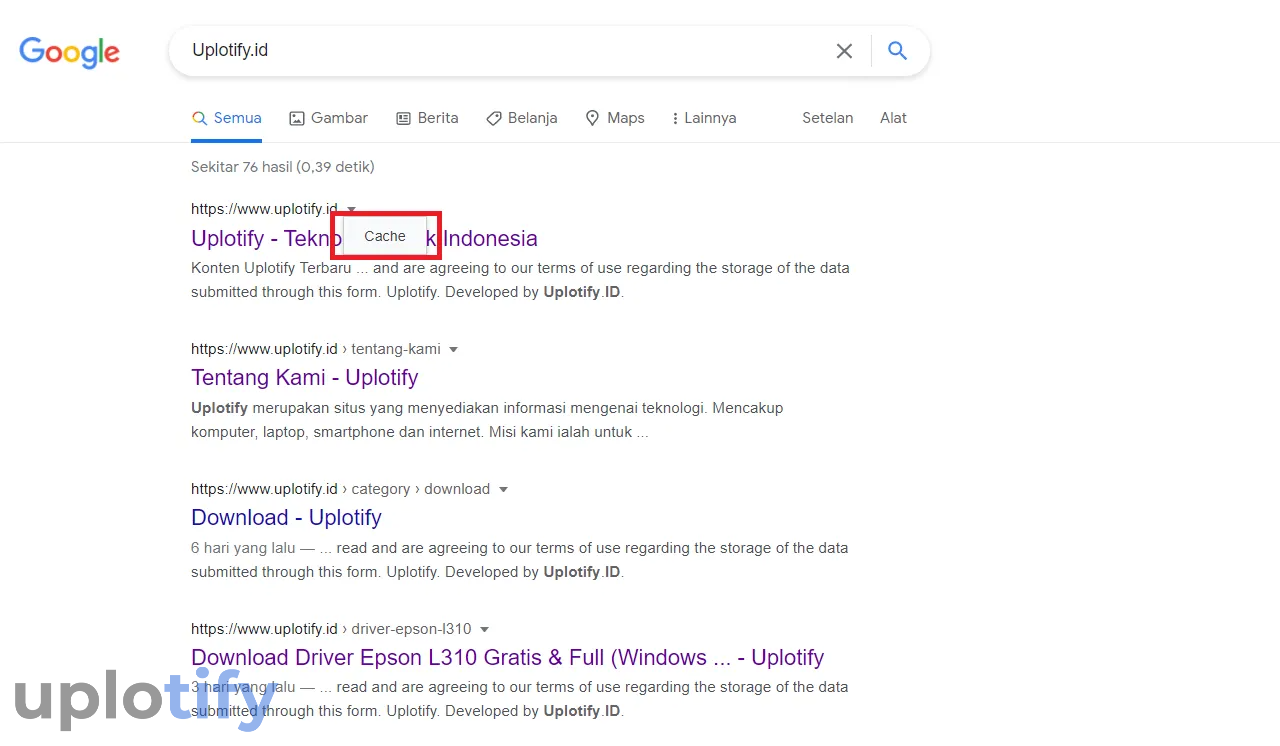The width and height of the screenshot is (1280, 746).
Task: Switch to the Berita tab
Action: pos(427,118)
